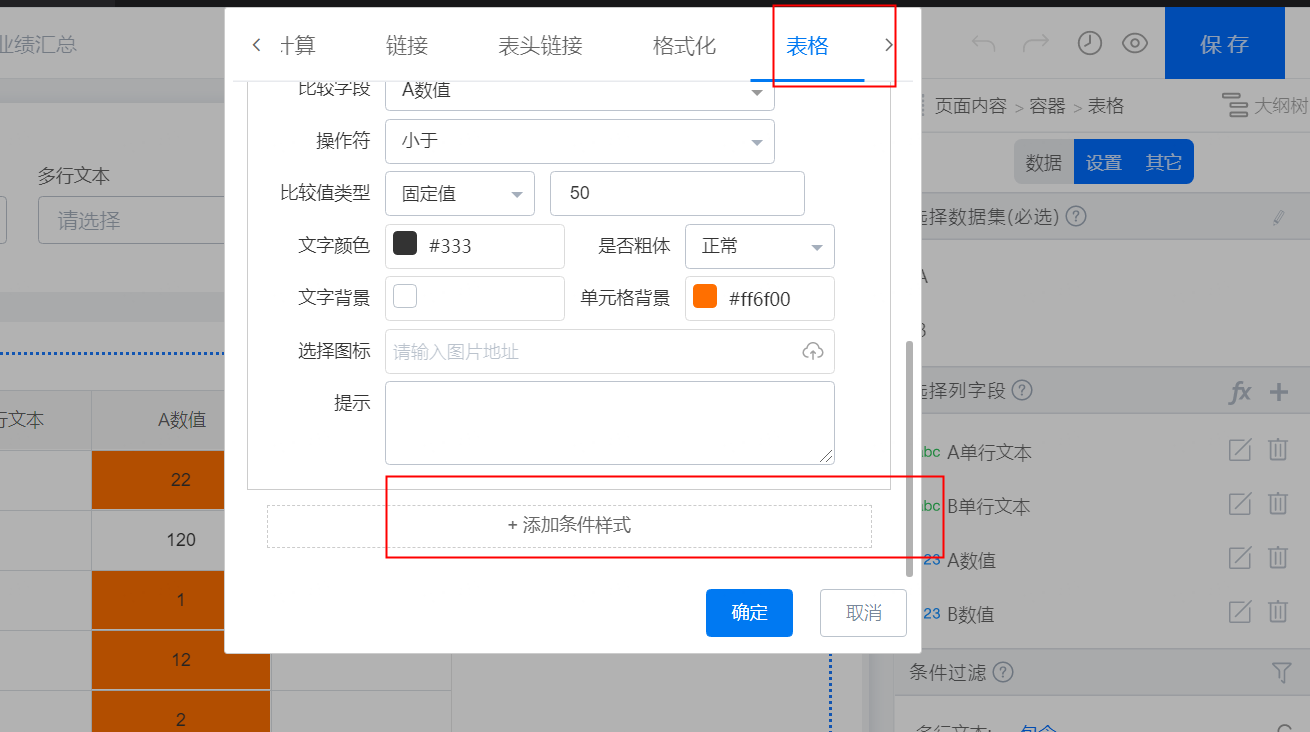Switch to the 数据 segment
The width and height of the screenshot is (1310, 732).
(1043, 162)
